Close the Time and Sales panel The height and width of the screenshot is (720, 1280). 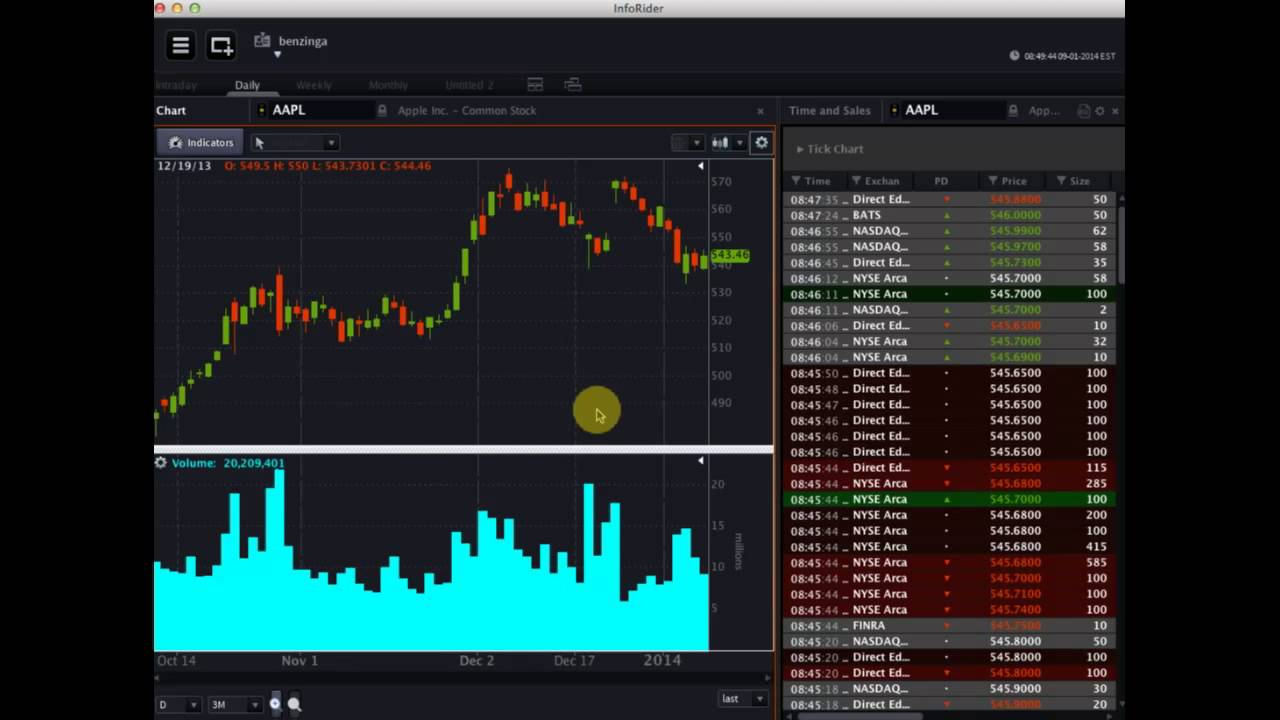pyautogui.click(x=1115, y=111)
